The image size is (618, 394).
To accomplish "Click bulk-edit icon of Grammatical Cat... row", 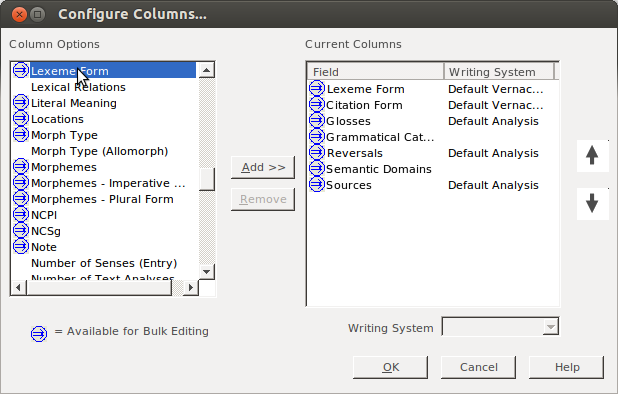I will click(x=316, y=137).
